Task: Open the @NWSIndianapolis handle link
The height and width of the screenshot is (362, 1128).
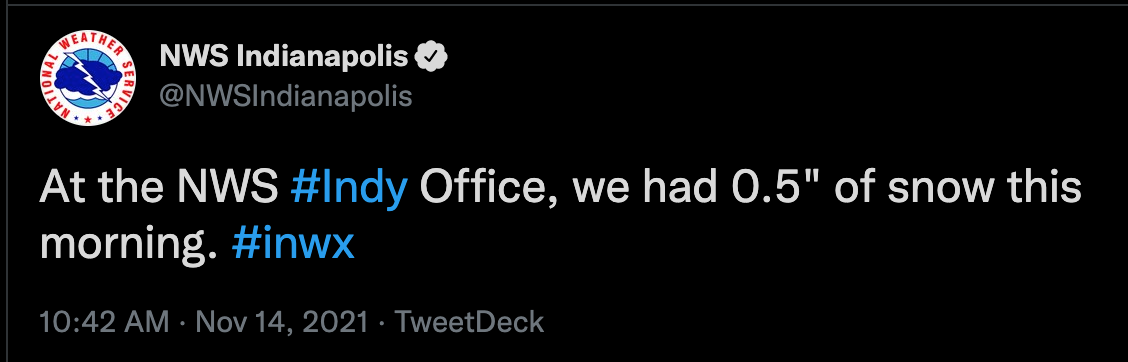Action: pos(285,96)
